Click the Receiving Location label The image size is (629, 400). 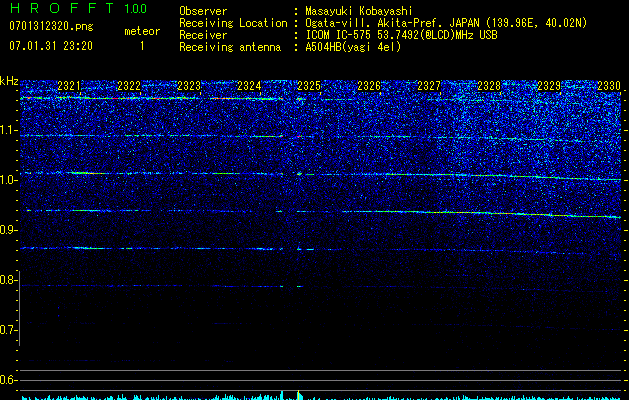click(x=233, y=23)
